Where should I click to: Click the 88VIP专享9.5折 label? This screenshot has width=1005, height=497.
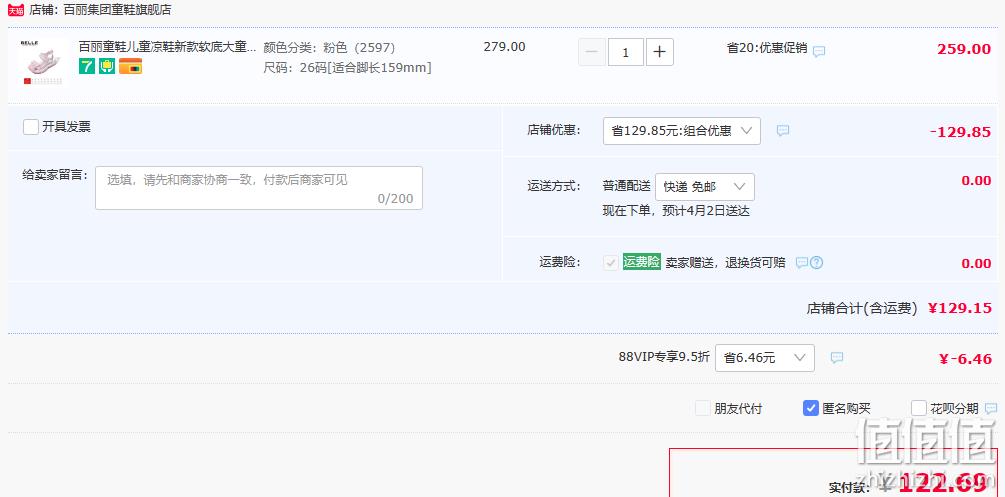point(664,358)
